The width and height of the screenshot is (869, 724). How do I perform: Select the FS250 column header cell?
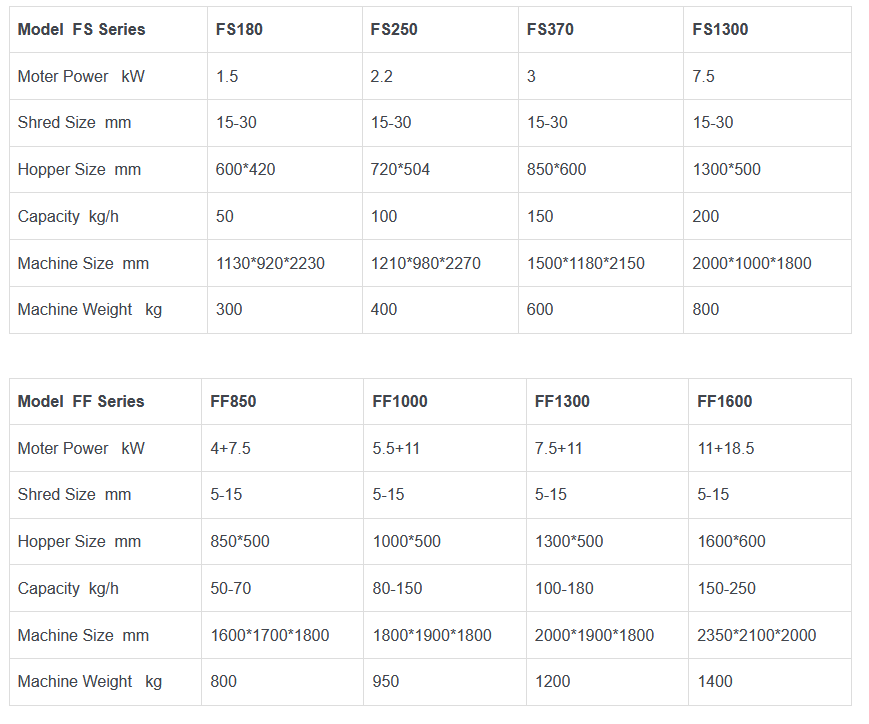click(x=394, y=29)
